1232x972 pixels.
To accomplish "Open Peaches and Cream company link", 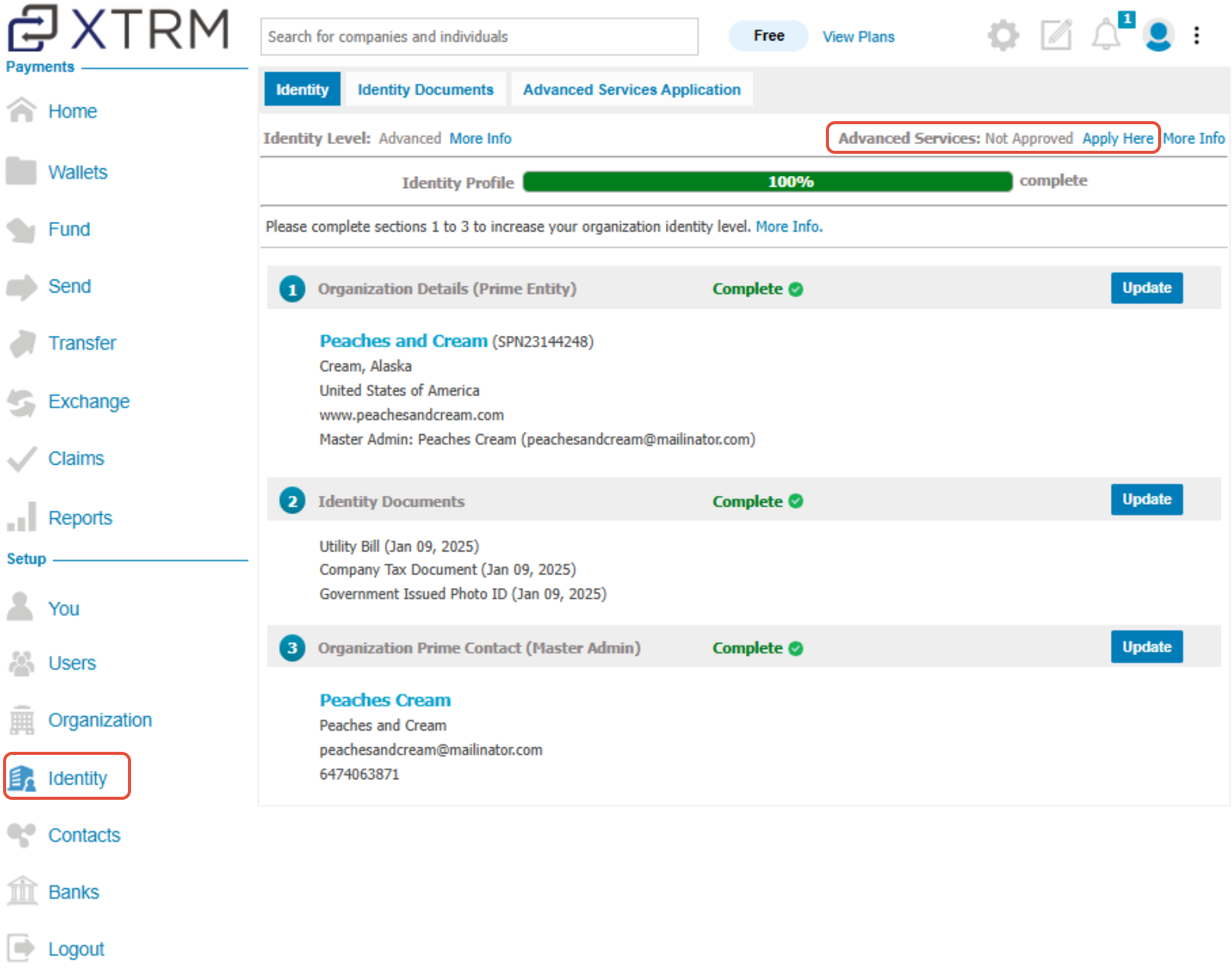I will pos(403,341).
